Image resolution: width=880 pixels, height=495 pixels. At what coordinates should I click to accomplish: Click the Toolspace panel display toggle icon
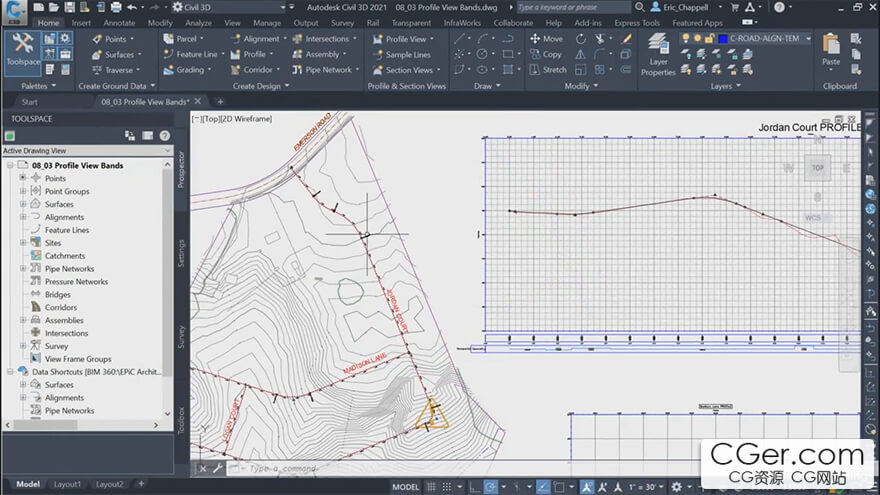coord(147,135)
